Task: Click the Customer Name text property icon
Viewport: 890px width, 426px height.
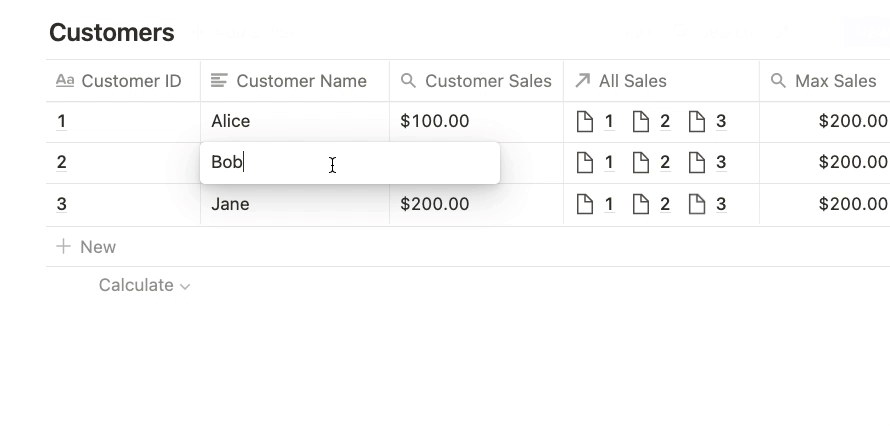Action: tap(219, 81)
